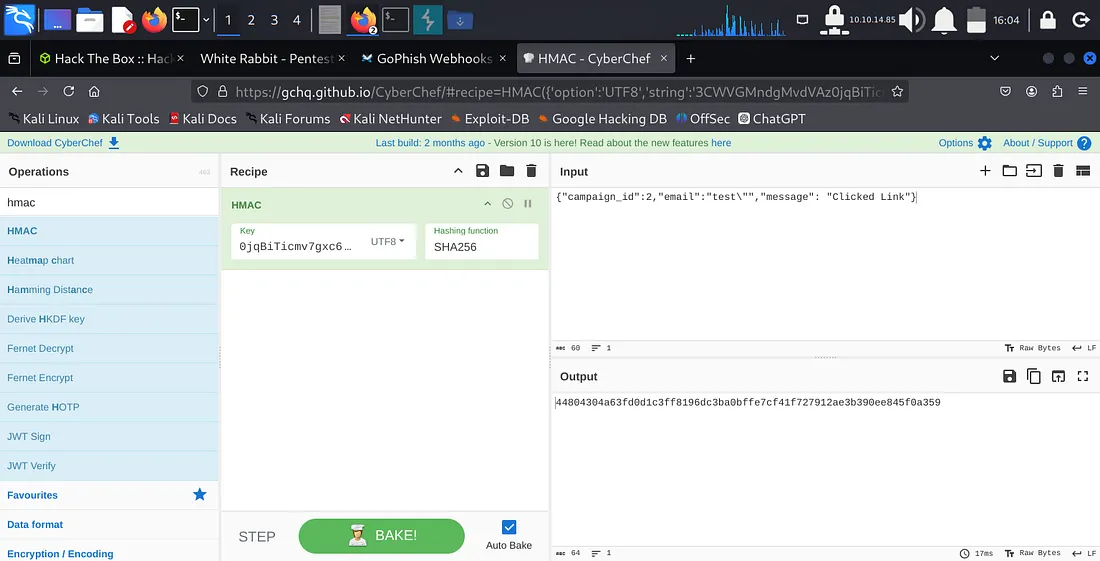The image size is (1100, 561).
Task: Disable the HMAC operation
Action: 507,204
